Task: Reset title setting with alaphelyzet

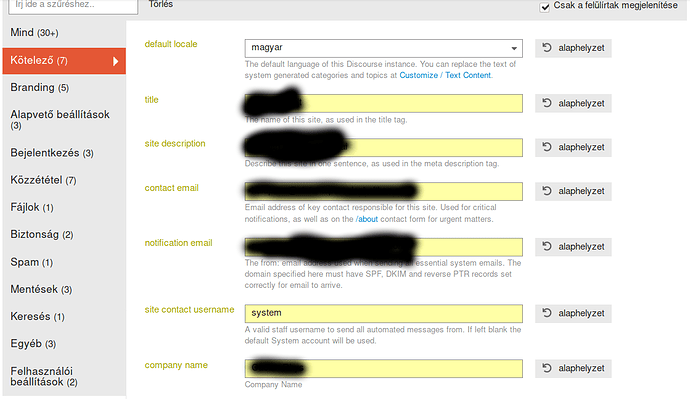Action: (x=573, y=103)
